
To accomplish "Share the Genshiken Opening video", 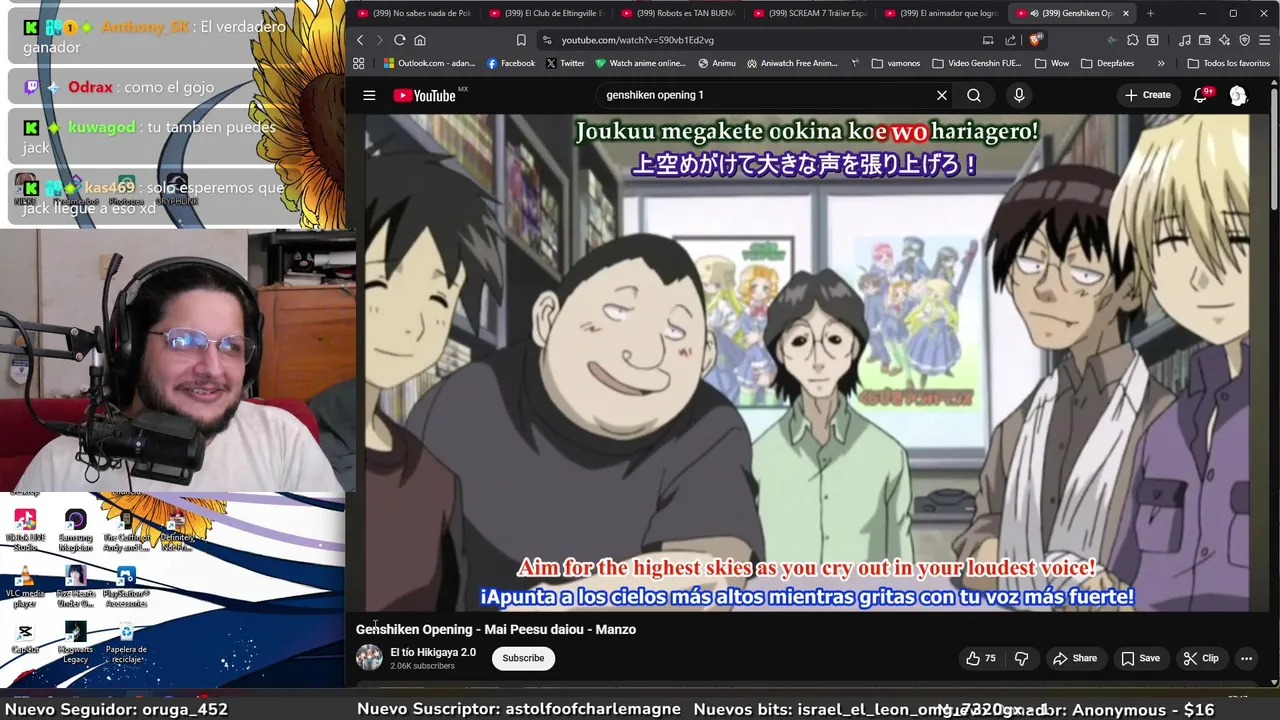I will point(1075,658).
